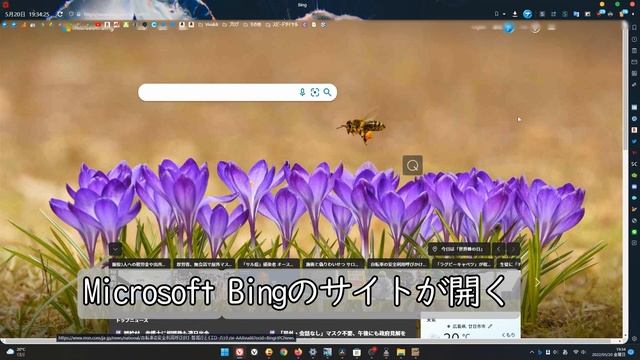This screenshot has height=360, width=640.
Task: Open the first news headline chip
Action: tap(140, 264)
